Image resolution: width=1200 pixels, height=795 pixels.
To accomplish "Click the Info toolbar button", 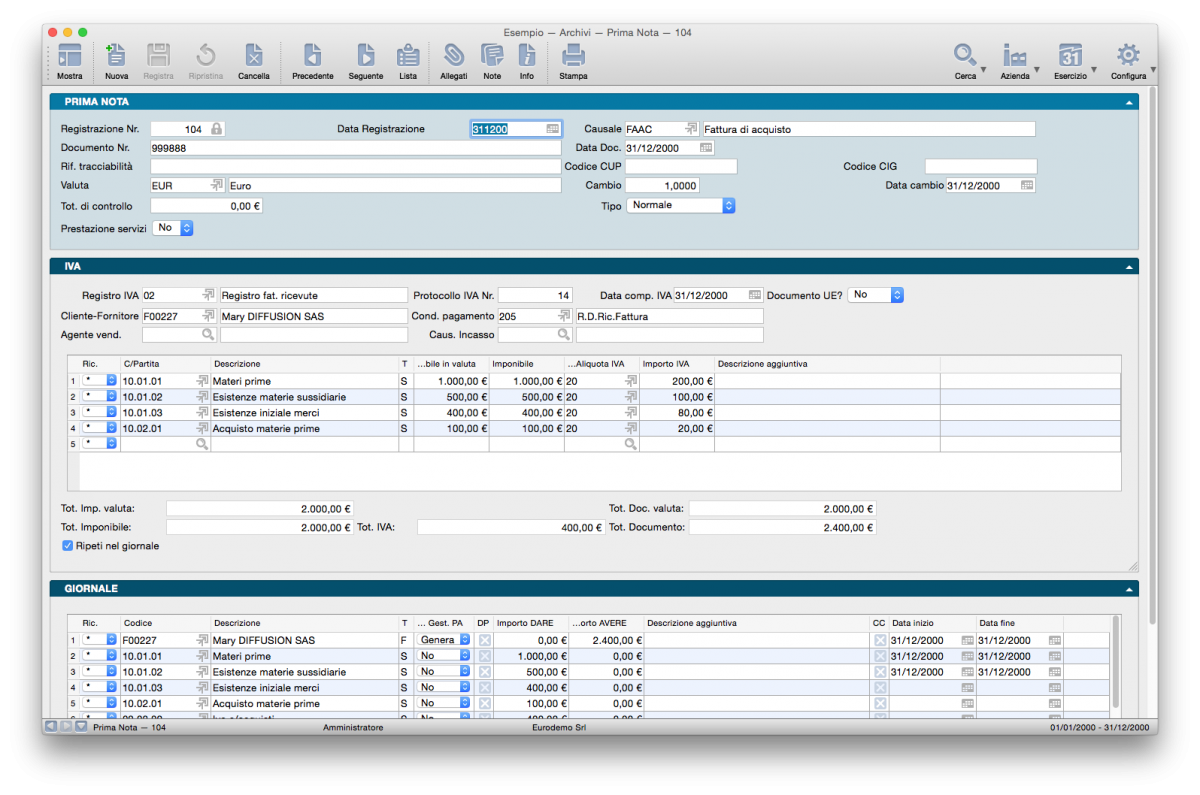I will coord(527,57).
